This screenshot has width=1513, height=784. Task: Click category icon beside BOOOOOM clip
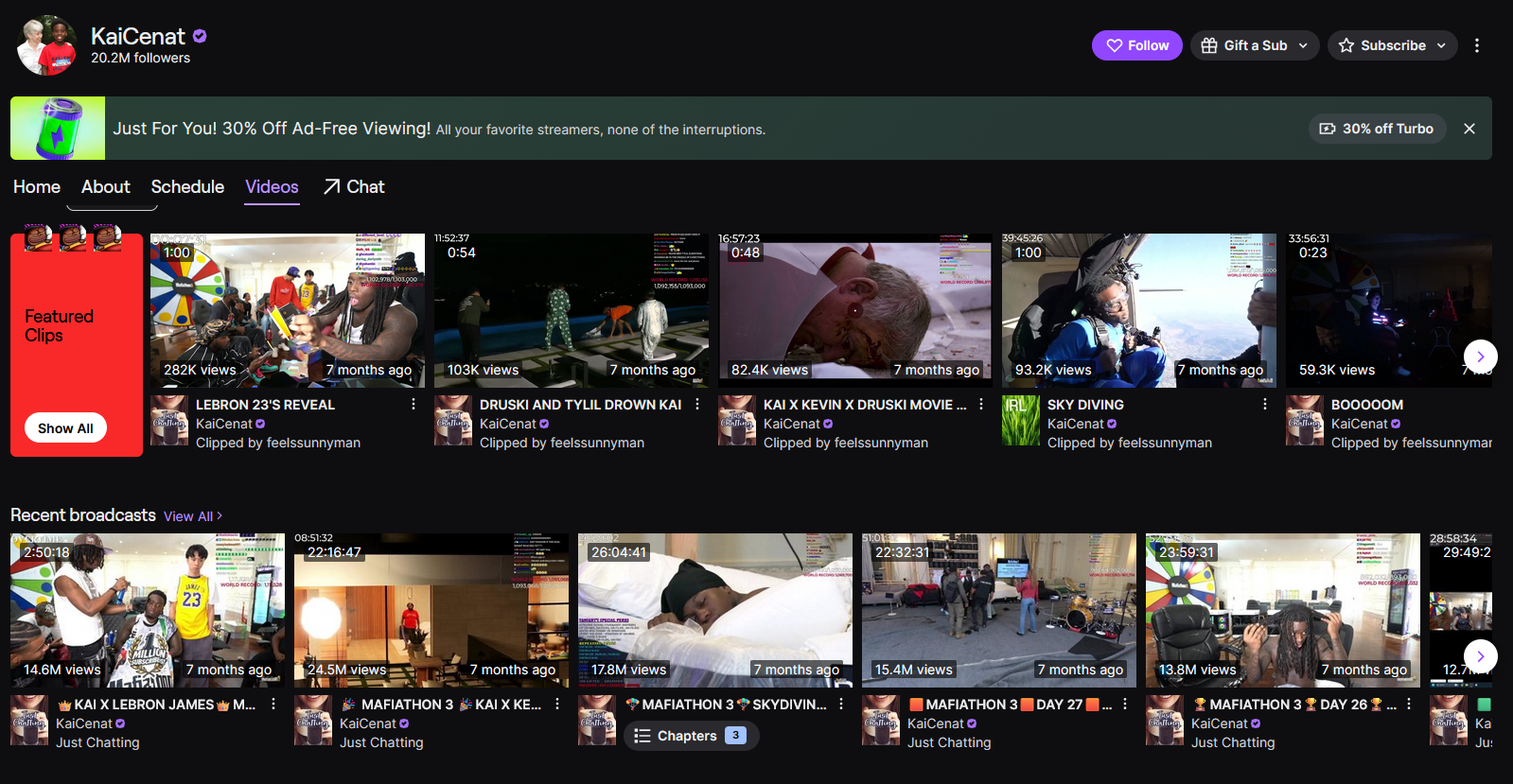1305,421
